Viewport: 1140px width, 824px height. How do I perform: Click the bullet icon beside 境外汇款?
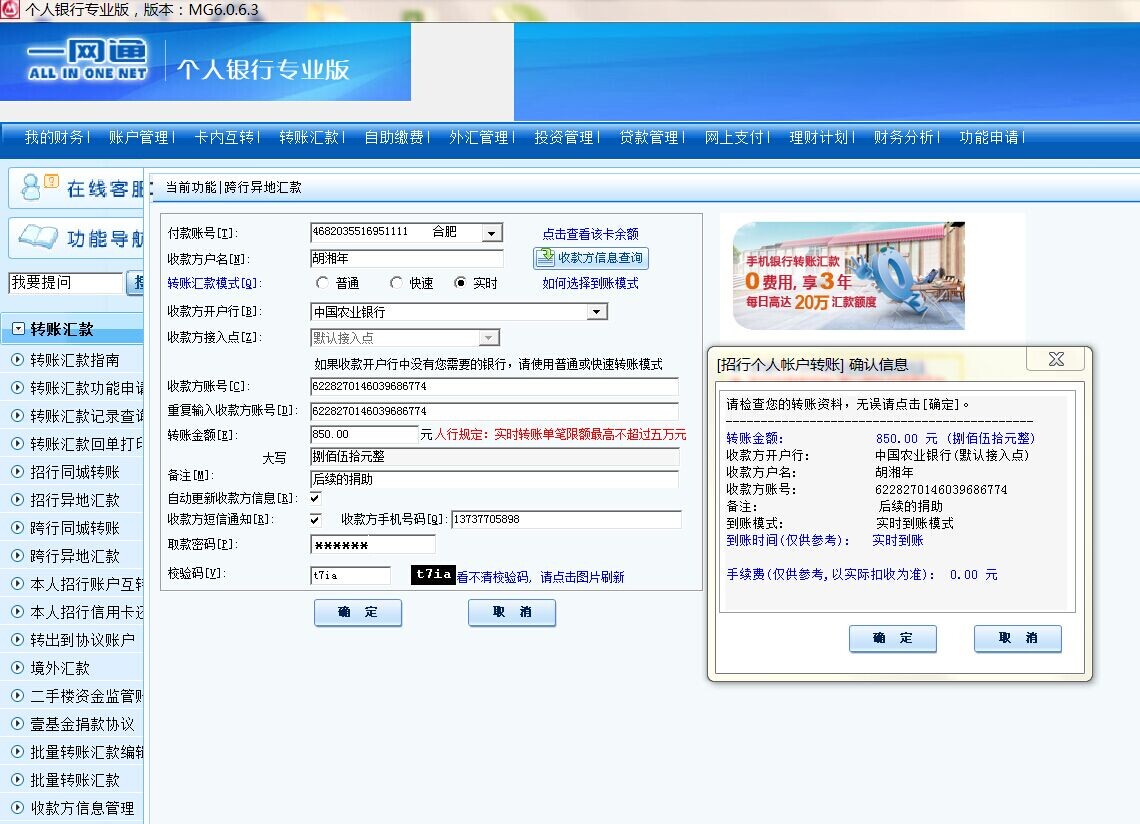coord(17,668)
